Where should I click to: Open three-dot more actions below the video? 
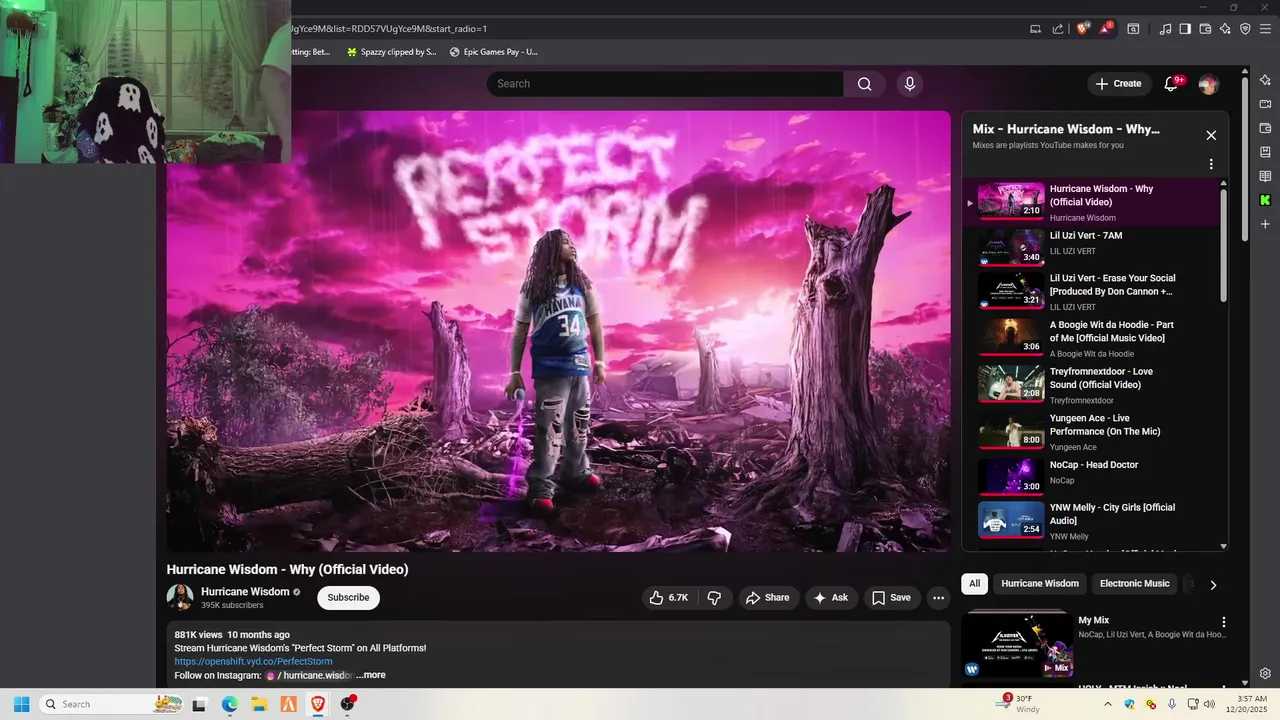[x=938, y=598]
